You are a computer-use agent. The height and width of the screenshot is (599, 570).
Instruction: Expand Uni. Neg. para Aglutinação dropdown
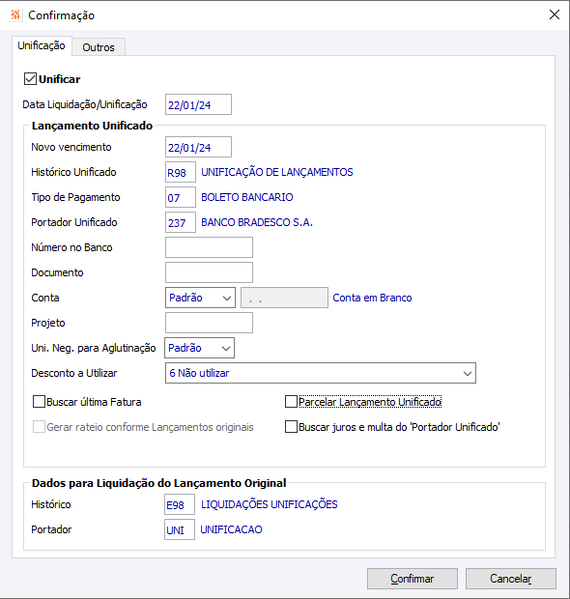[x=199, y=348]
